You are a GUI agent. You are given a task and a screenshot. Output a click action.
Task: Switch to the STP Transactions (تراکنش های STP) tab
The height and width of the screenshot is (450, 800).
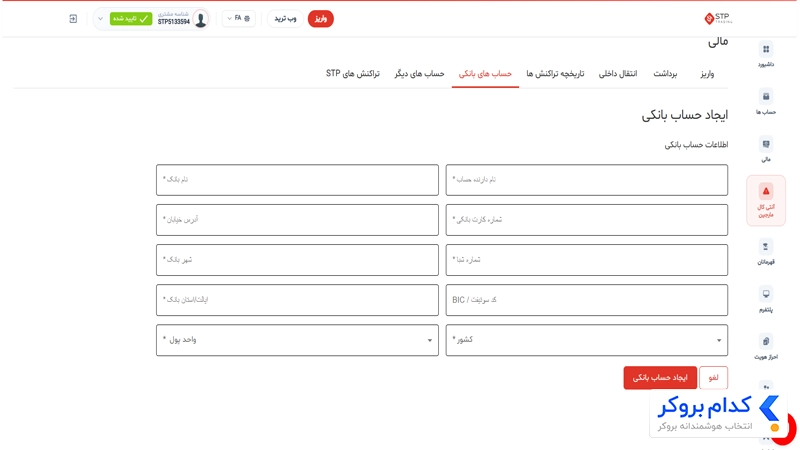353,74
